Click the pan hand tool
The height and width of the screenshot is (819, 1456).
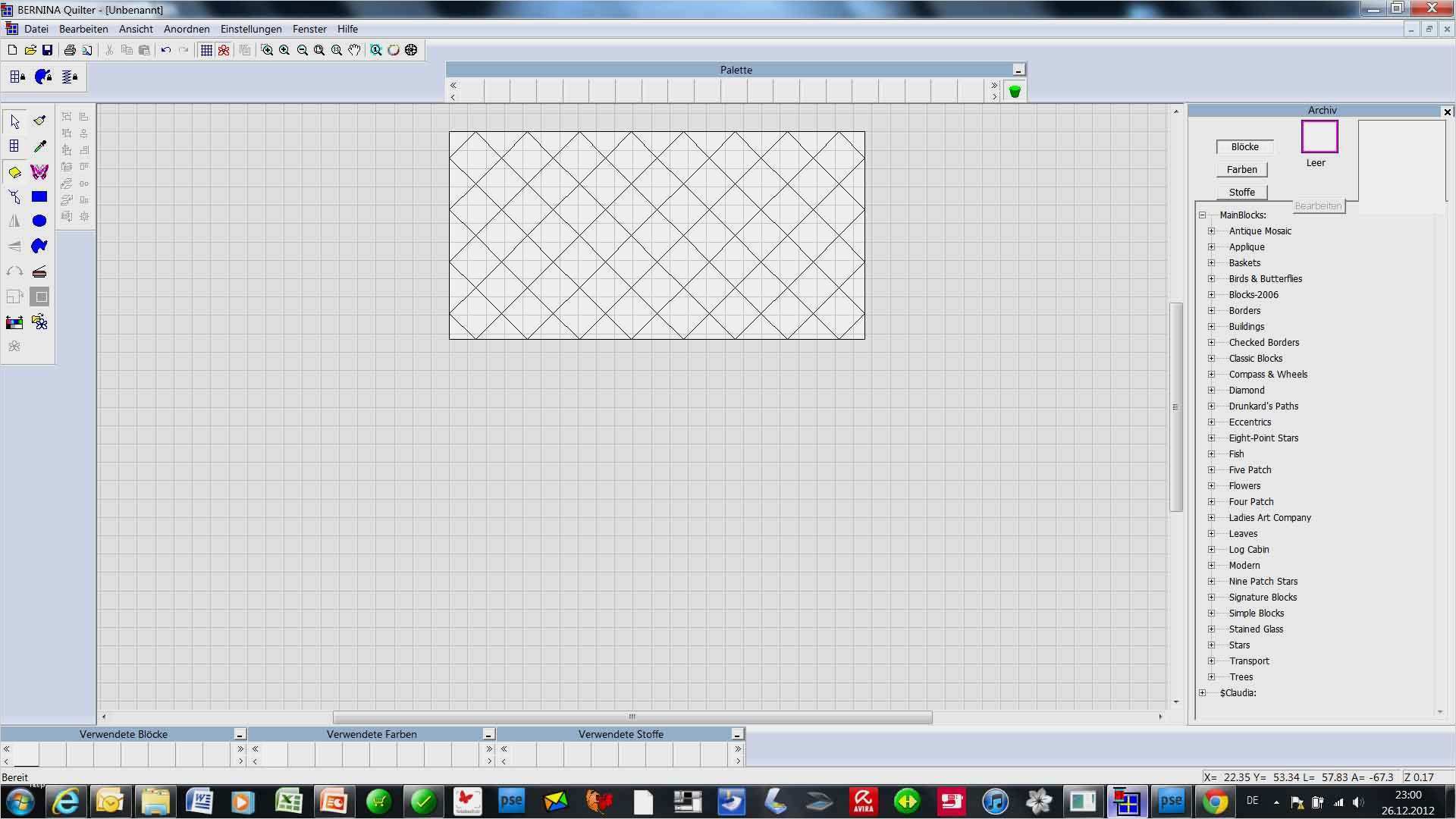coord(354,50)
